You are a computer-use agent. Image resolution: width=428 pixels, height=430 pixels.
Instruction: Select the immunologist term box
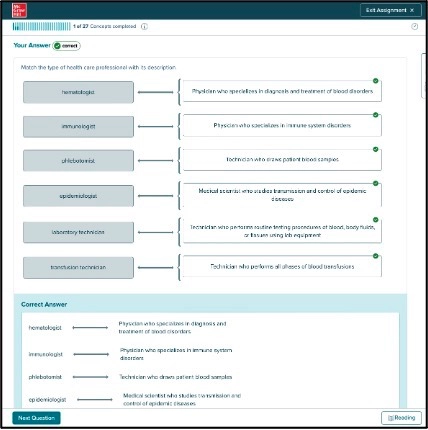pos(78,127)
